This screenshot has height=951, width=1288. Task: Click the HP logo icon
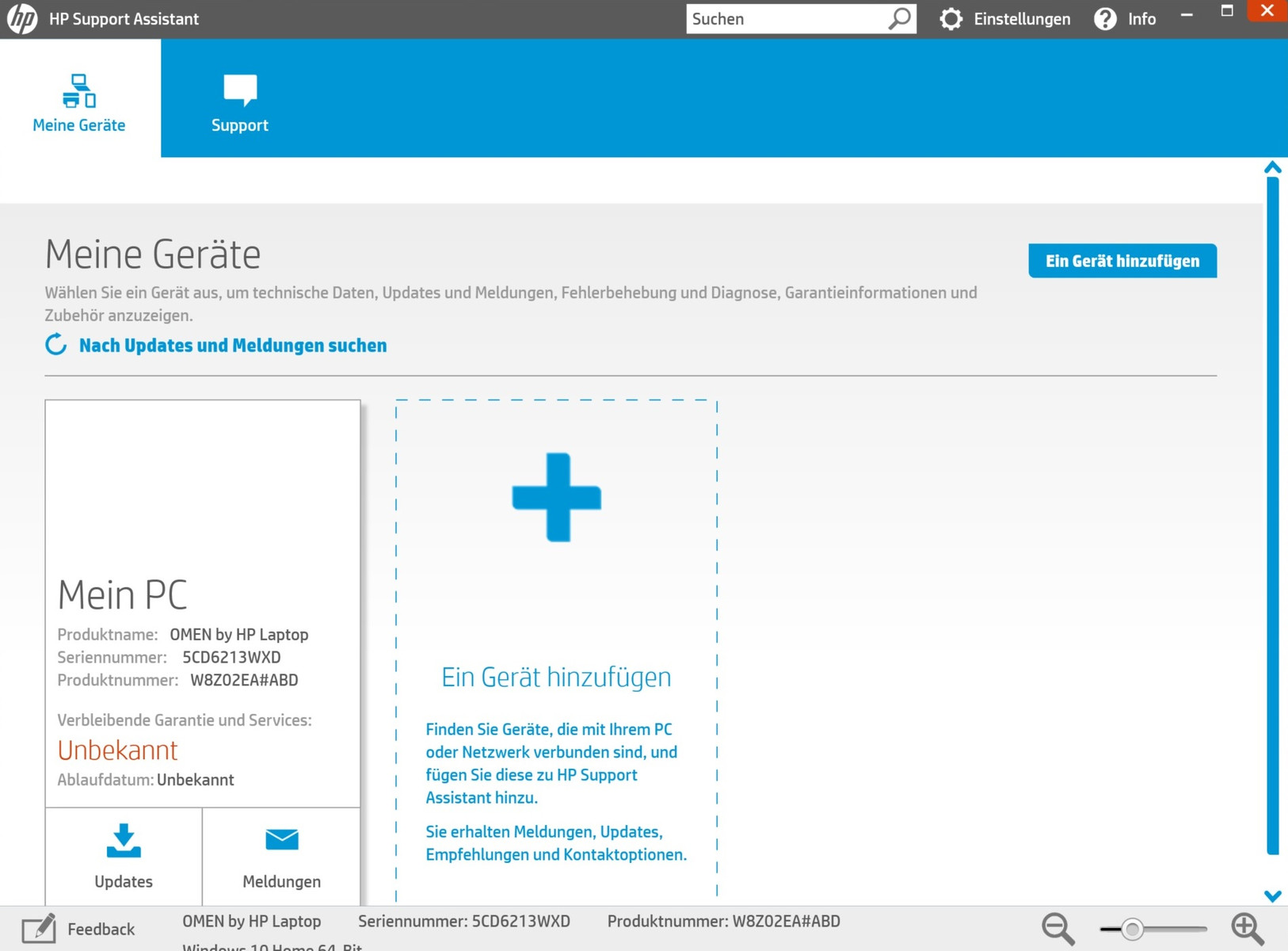pos(22,19)
